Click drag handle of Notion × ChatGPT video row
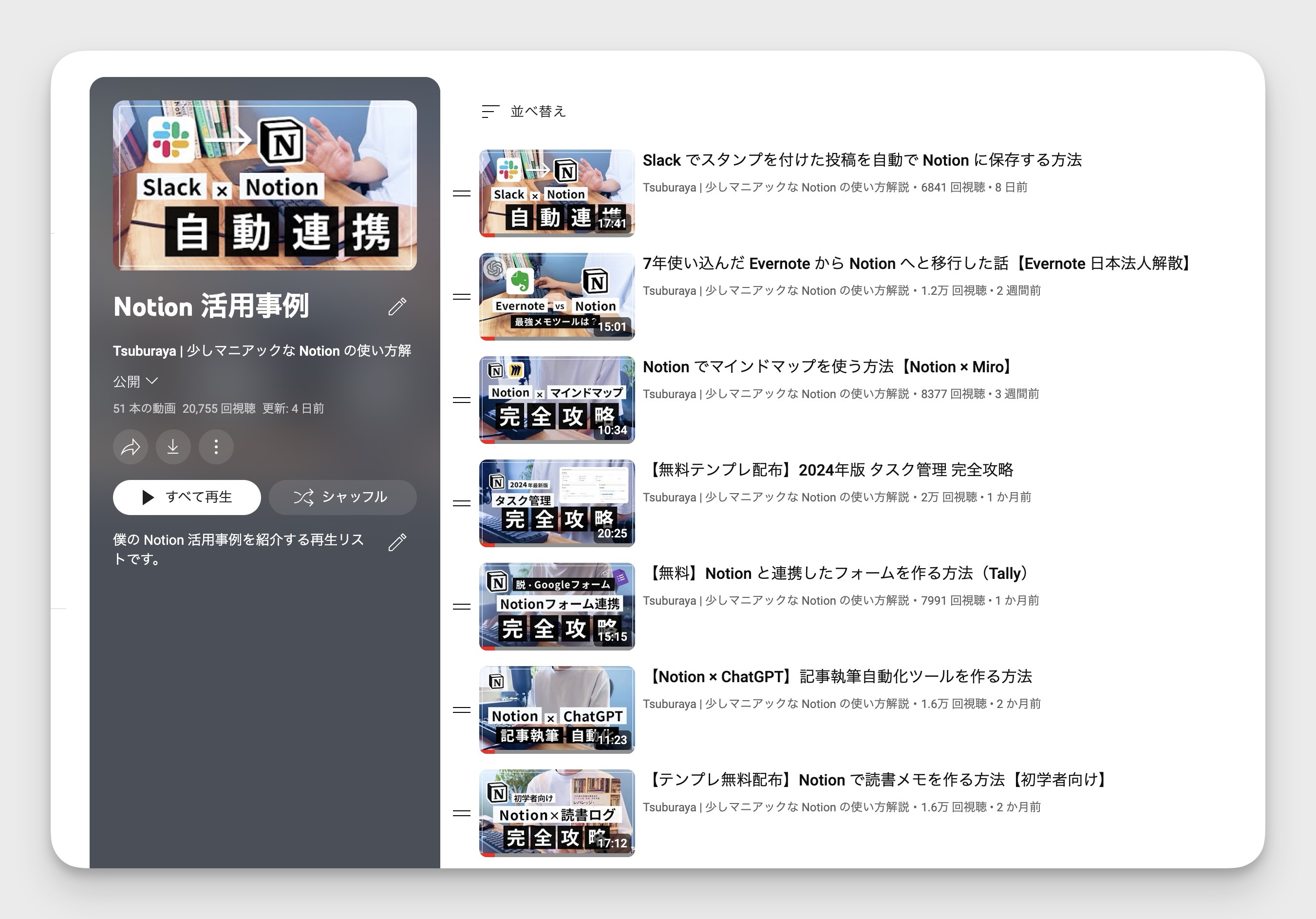1316x919 pixels. 461,710
